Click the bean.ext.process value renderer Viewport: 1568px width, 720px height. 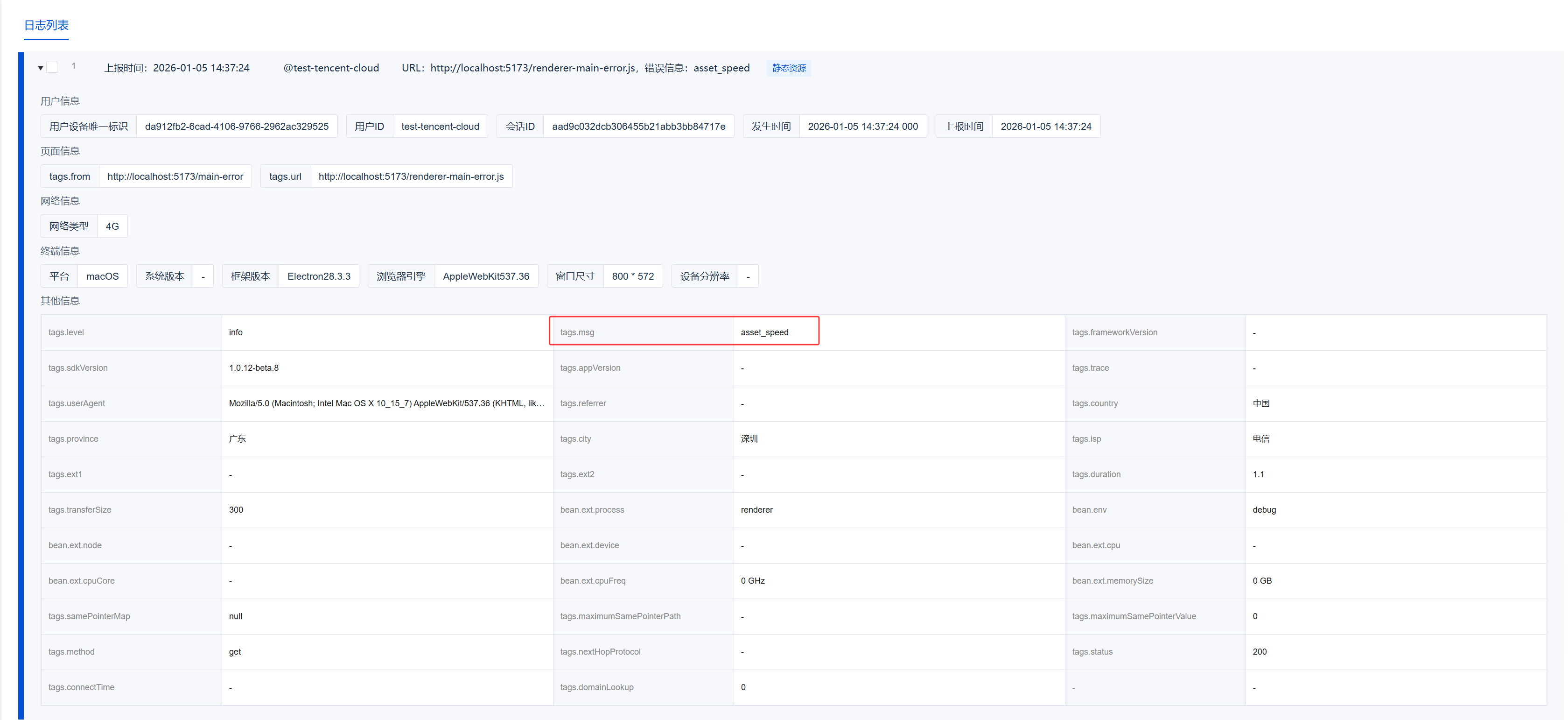tap(756, 510)
